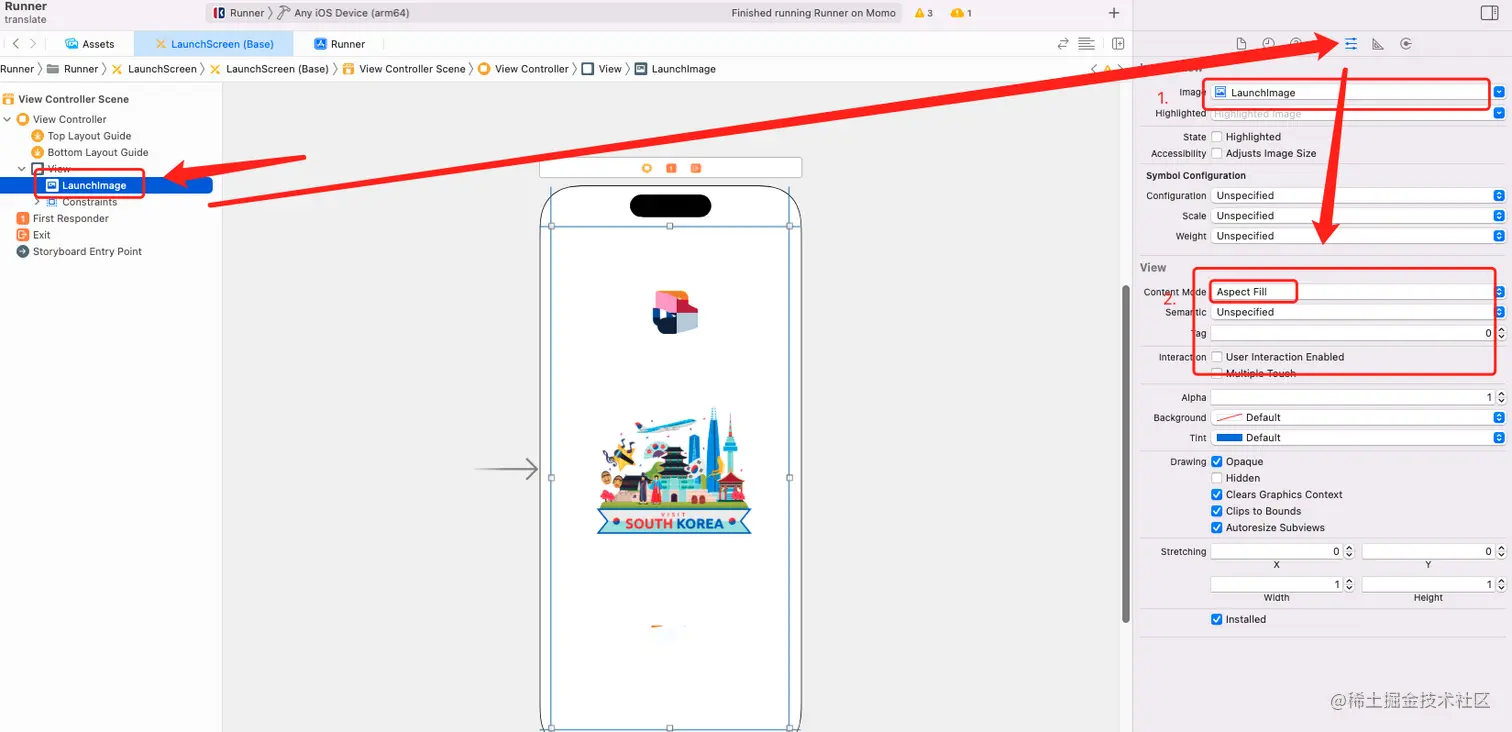Toggle the Hidden checkbox
This screenshot has height=732, width=1512.
pyautogui.click(x=1217, y=478)
